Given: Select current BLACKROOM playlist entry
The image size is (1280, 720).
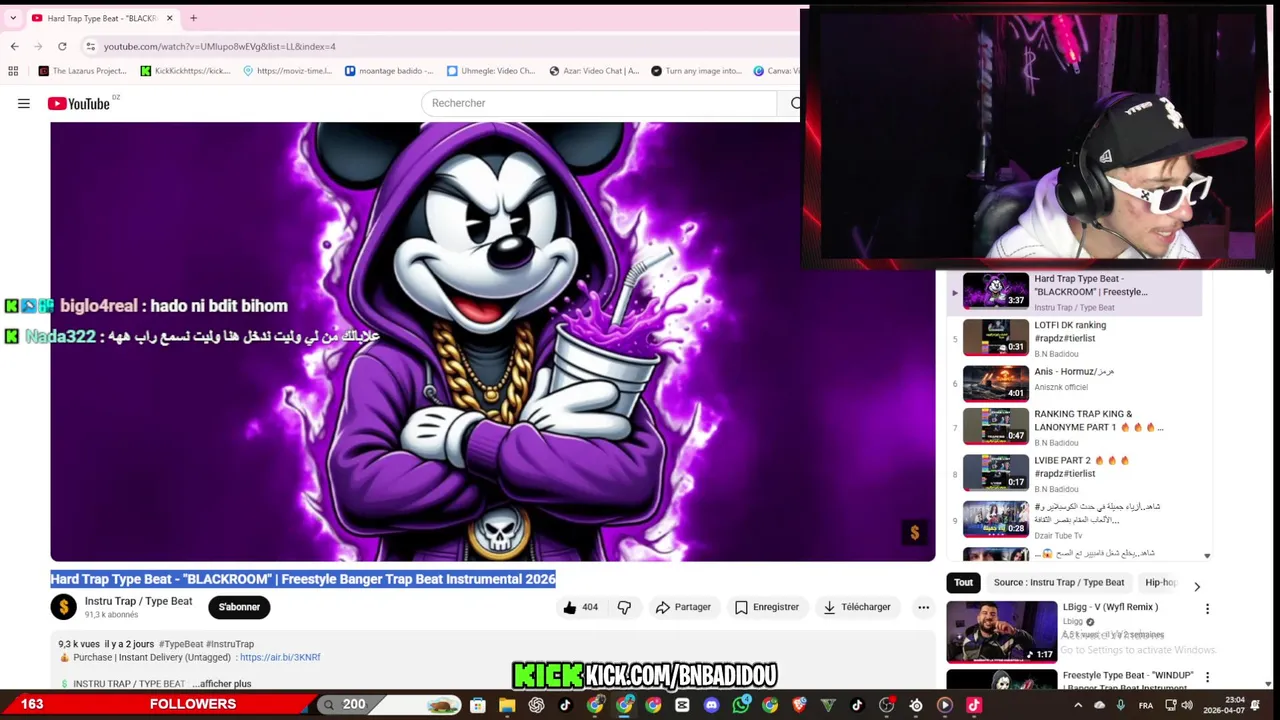Looking at the screenshot, I should pyautogui.click(x=1074, y=291).
